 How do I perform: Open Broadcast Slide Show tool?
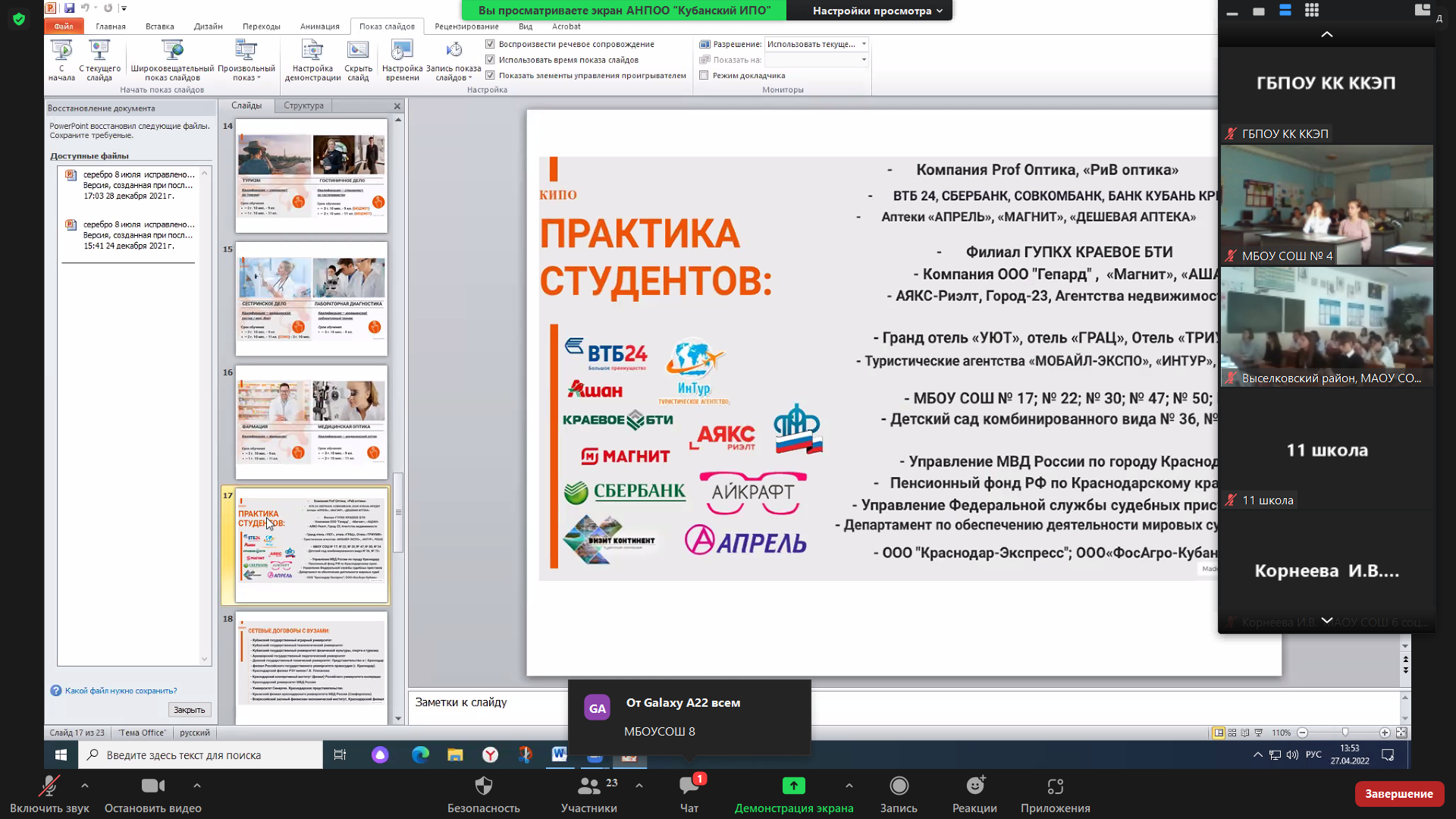pos(172,60)
